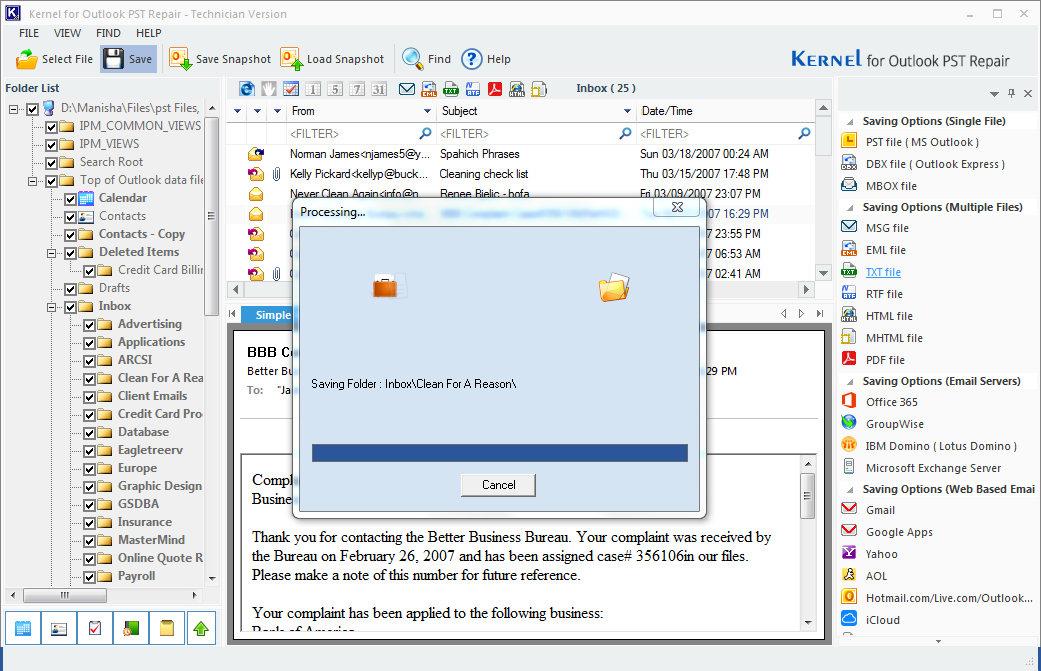Choose Office 365 saving option

pyautogui.click(x=892, y=402)
